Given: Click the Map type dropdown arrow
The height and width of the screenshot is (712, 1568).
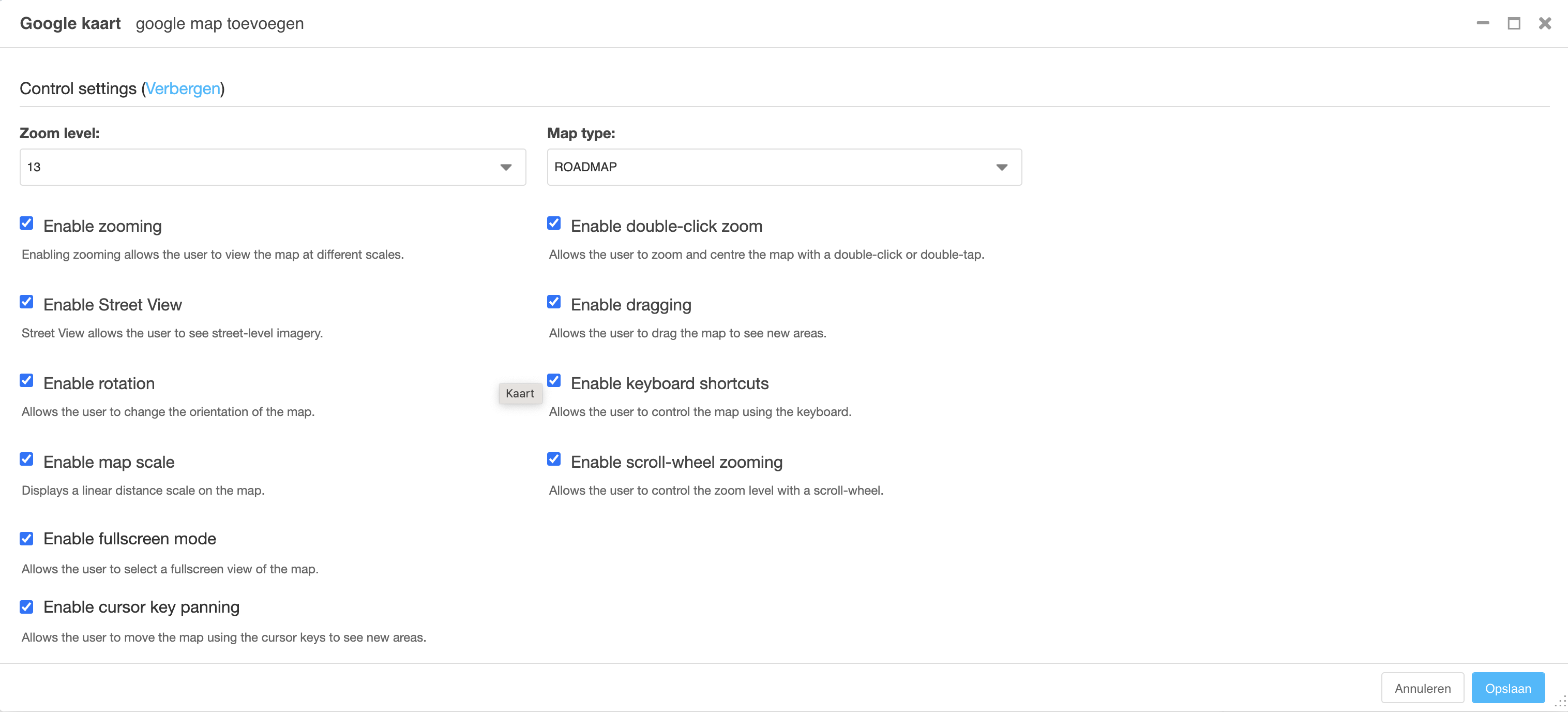Looking at the screenshot, I should 1001,167.
